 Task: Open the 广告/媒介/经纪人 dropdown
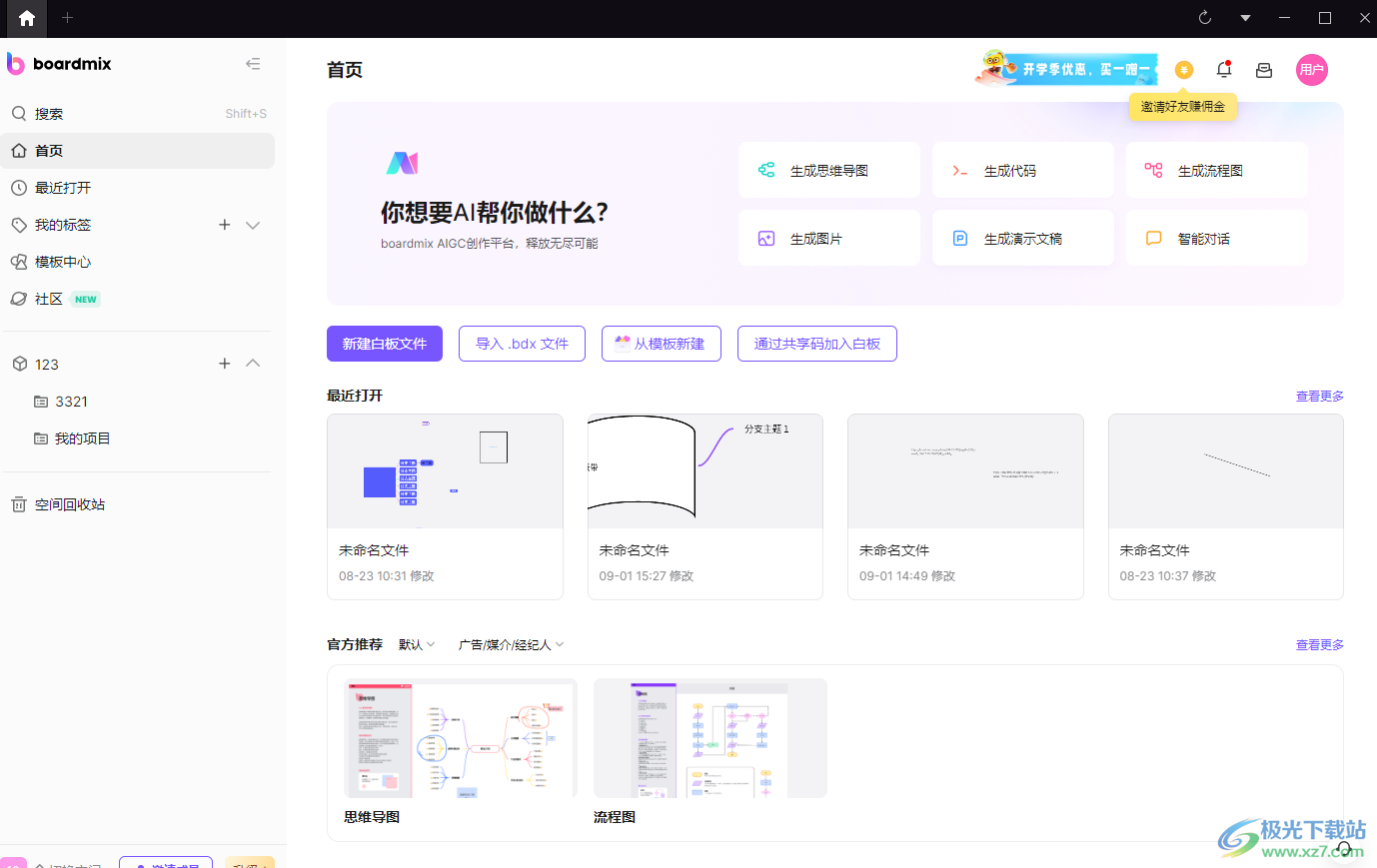click(x=512, y=645)
